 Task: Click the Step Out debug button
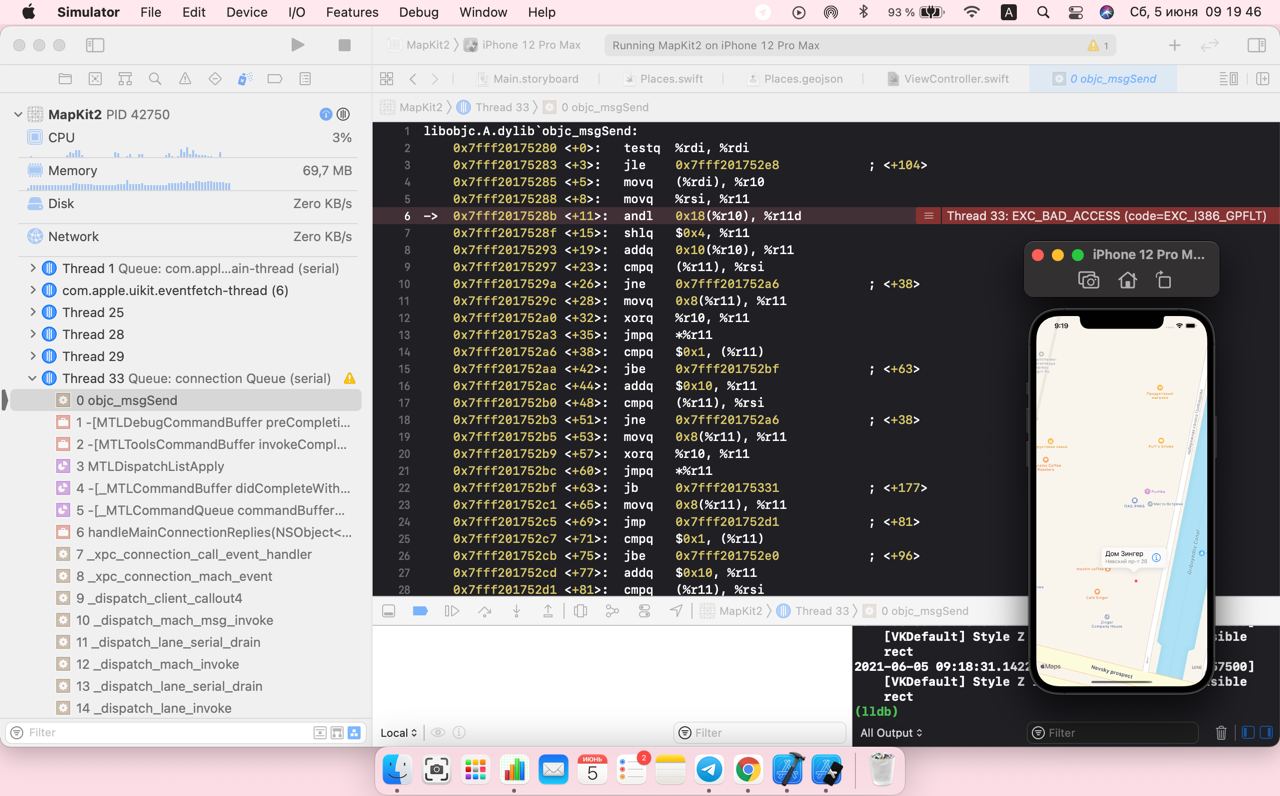[548, 611]
